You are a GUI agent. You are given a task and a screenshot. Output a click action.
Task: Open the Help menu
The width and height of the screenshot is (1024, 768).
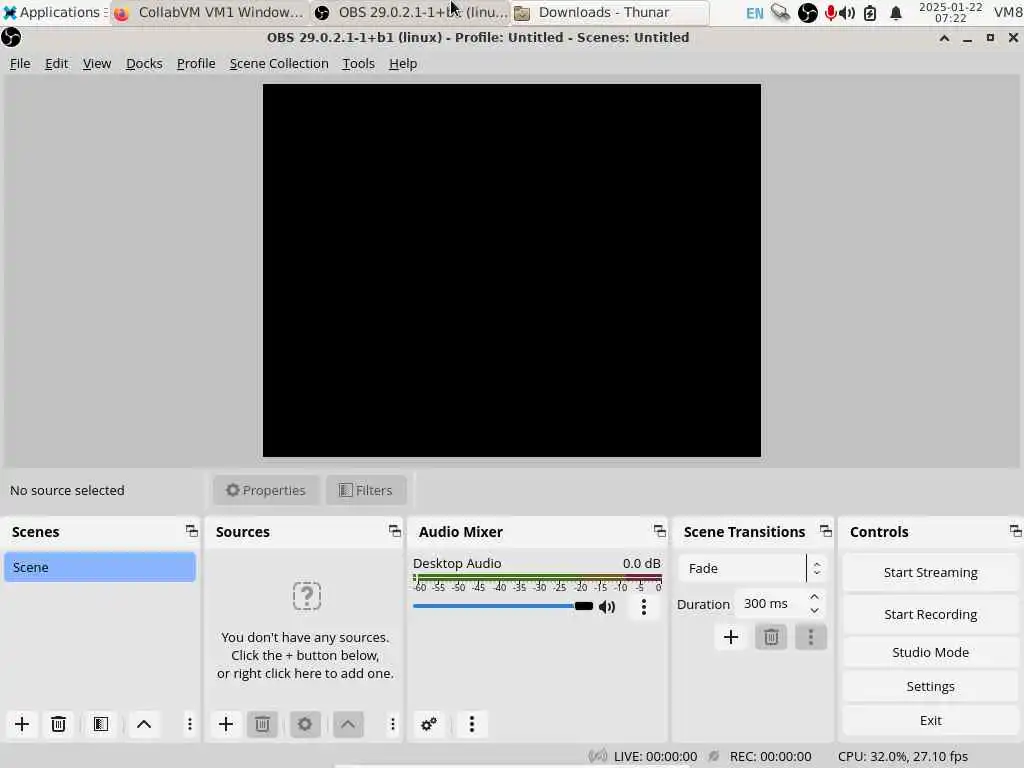[x=403, y=63]
